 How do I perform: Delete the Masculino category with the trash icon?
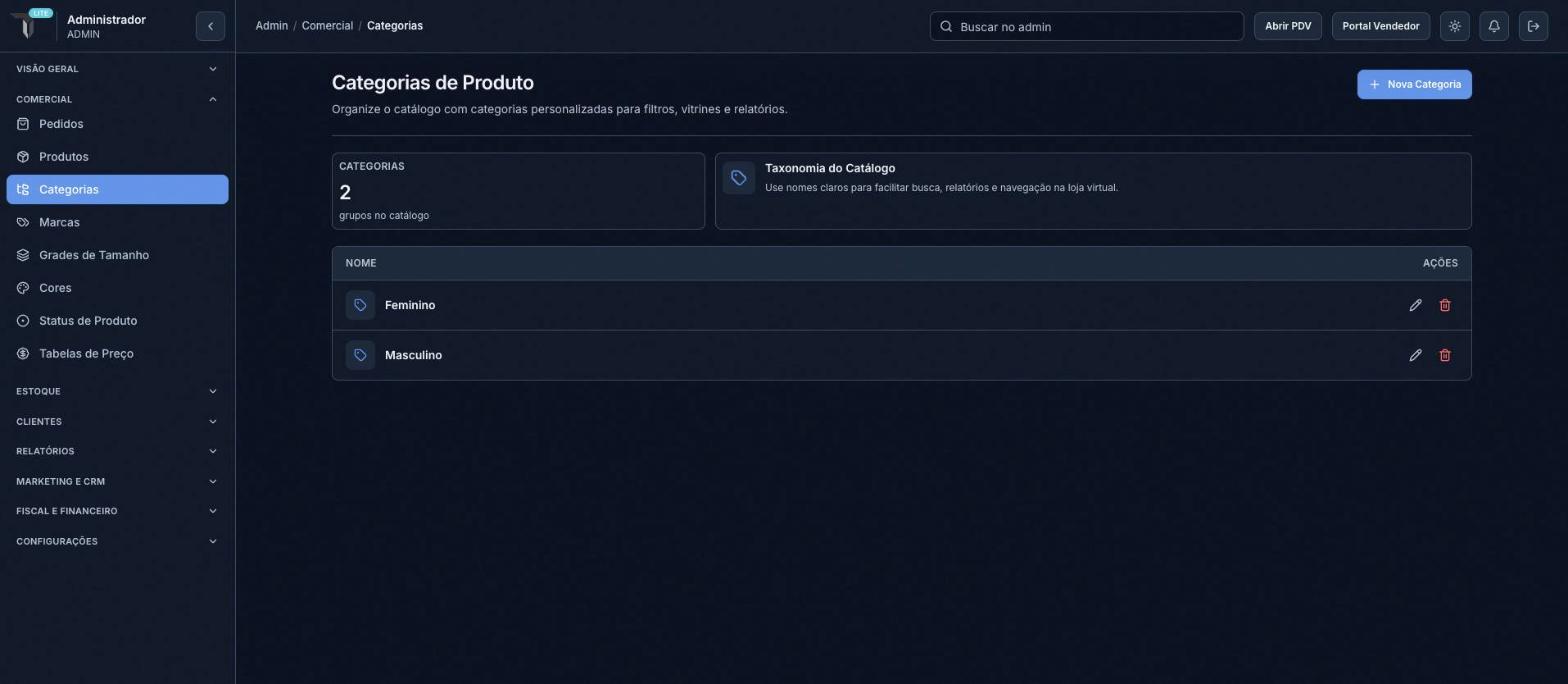1445,355
